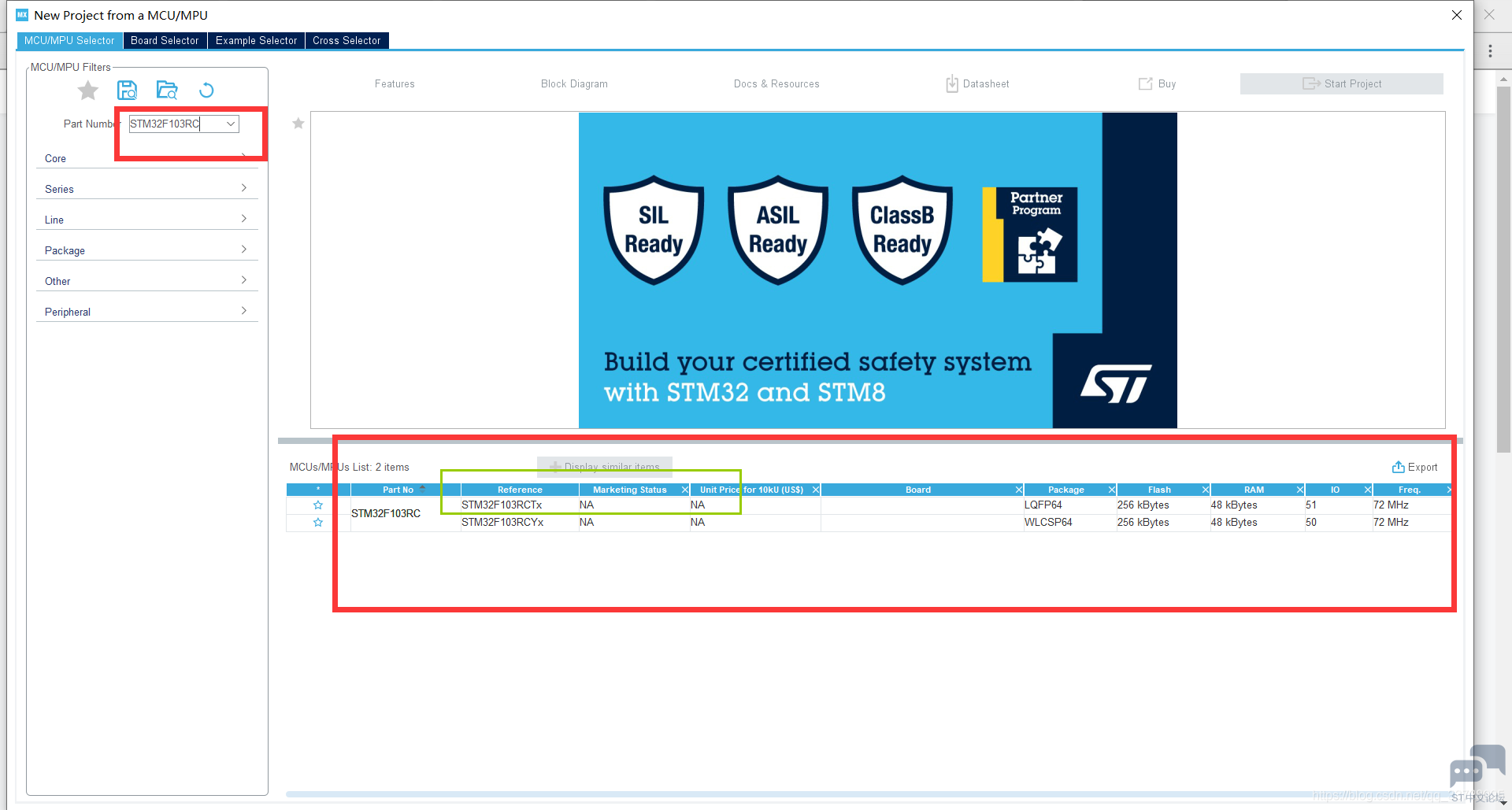Click the Buy external link icon

[x=1145, y=83]
